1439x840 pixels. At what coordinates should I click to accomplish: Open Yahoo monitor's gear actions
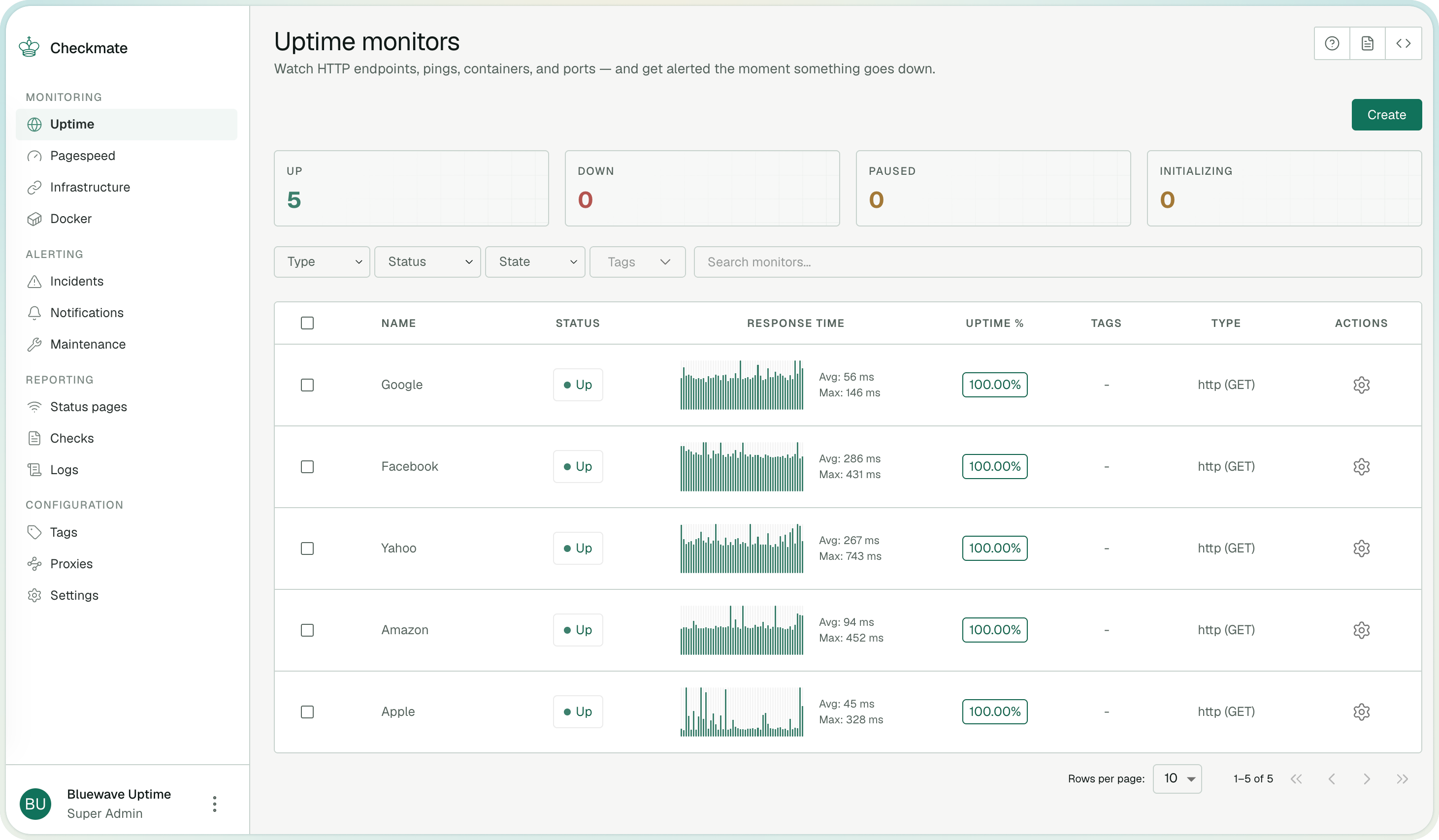[x=1361, y=548]
